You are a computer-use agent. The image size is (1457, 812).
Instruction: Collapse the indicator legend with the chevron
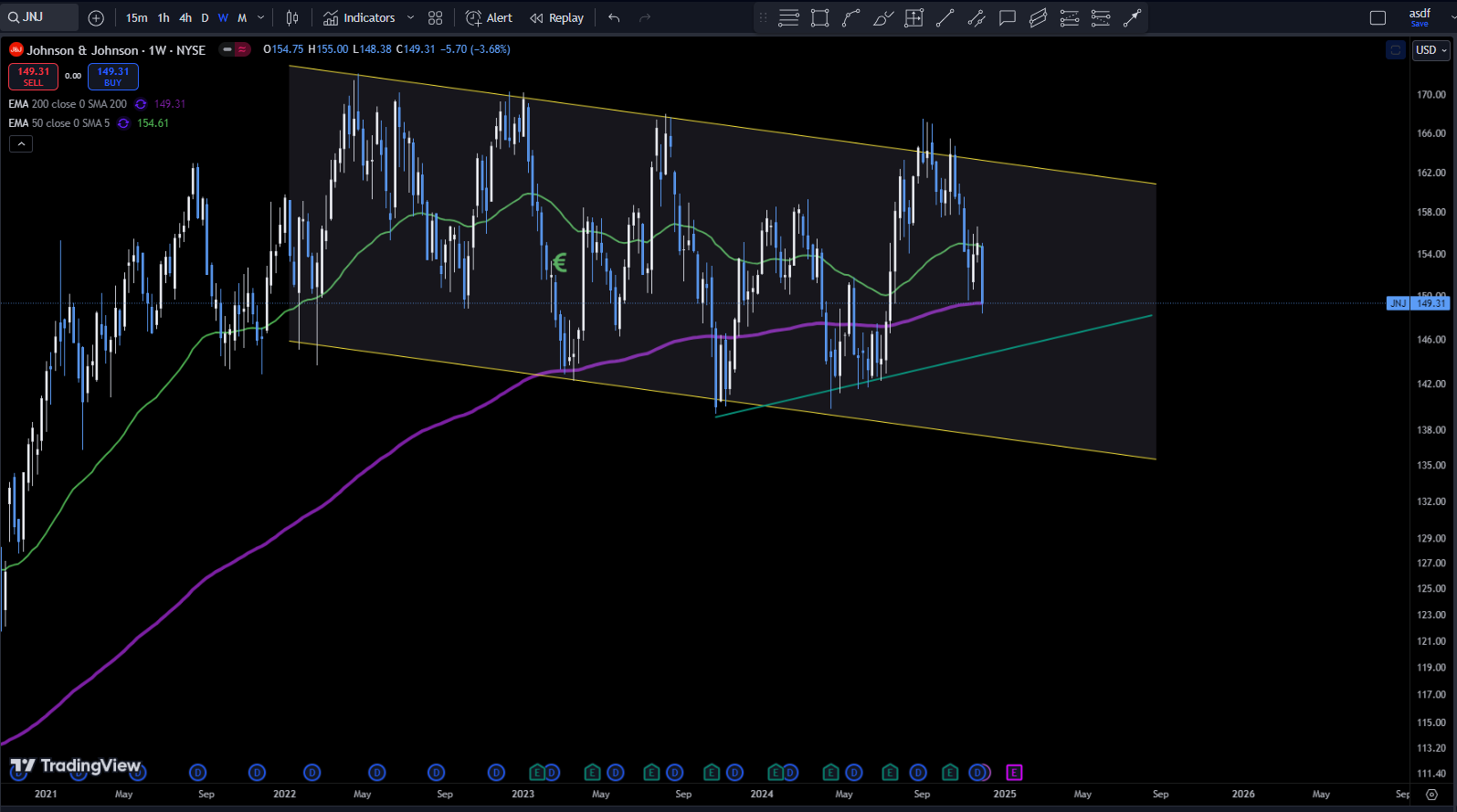coord(21,143)
